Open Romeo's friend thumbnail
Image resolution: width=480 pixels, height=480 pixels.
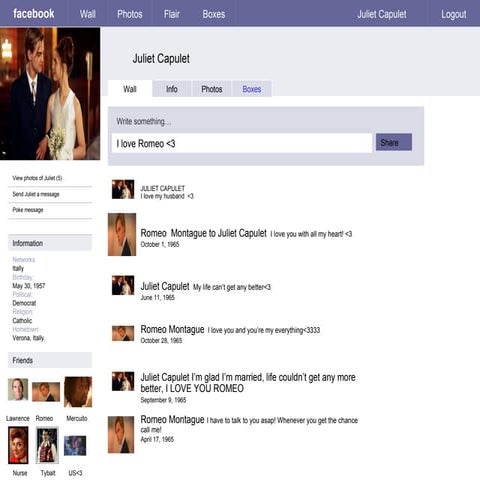[x=46, y=392]
